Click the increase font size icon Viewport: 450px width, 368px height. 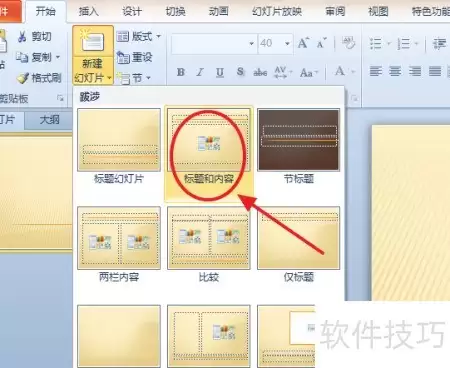pyautogui.click(x=303, y=43)
